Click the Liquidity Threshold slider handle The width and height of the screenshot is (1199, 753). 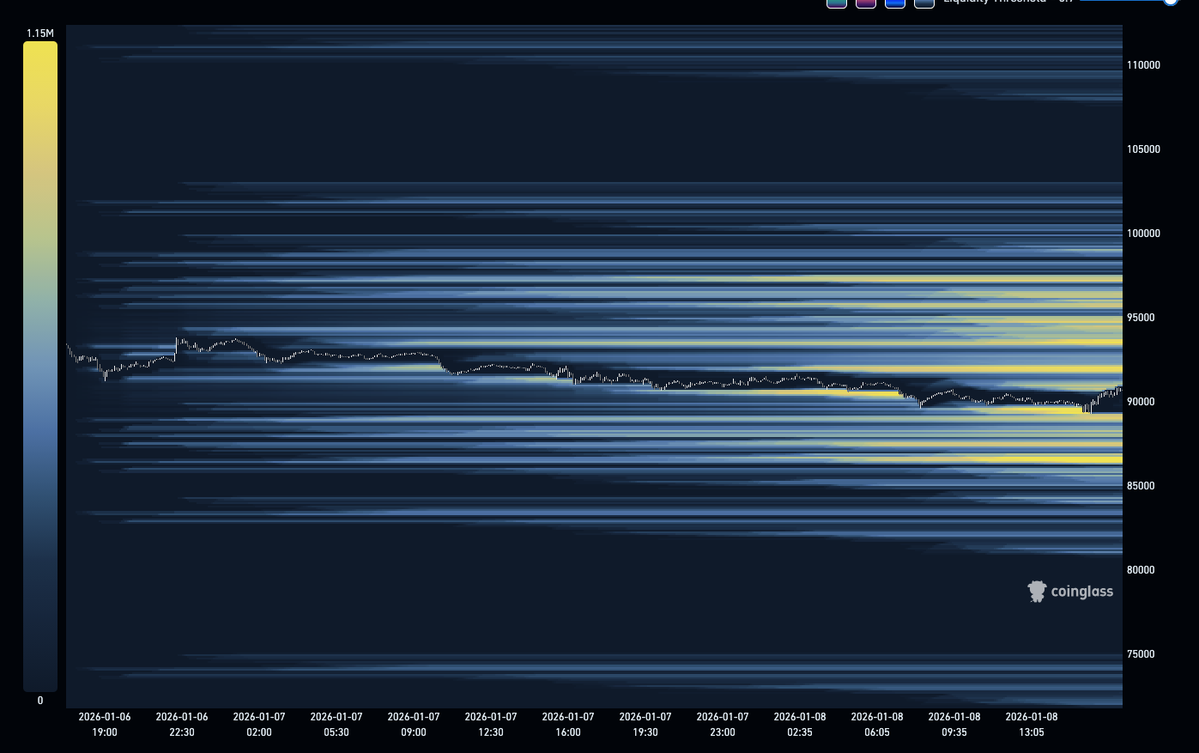(1171, 2)
